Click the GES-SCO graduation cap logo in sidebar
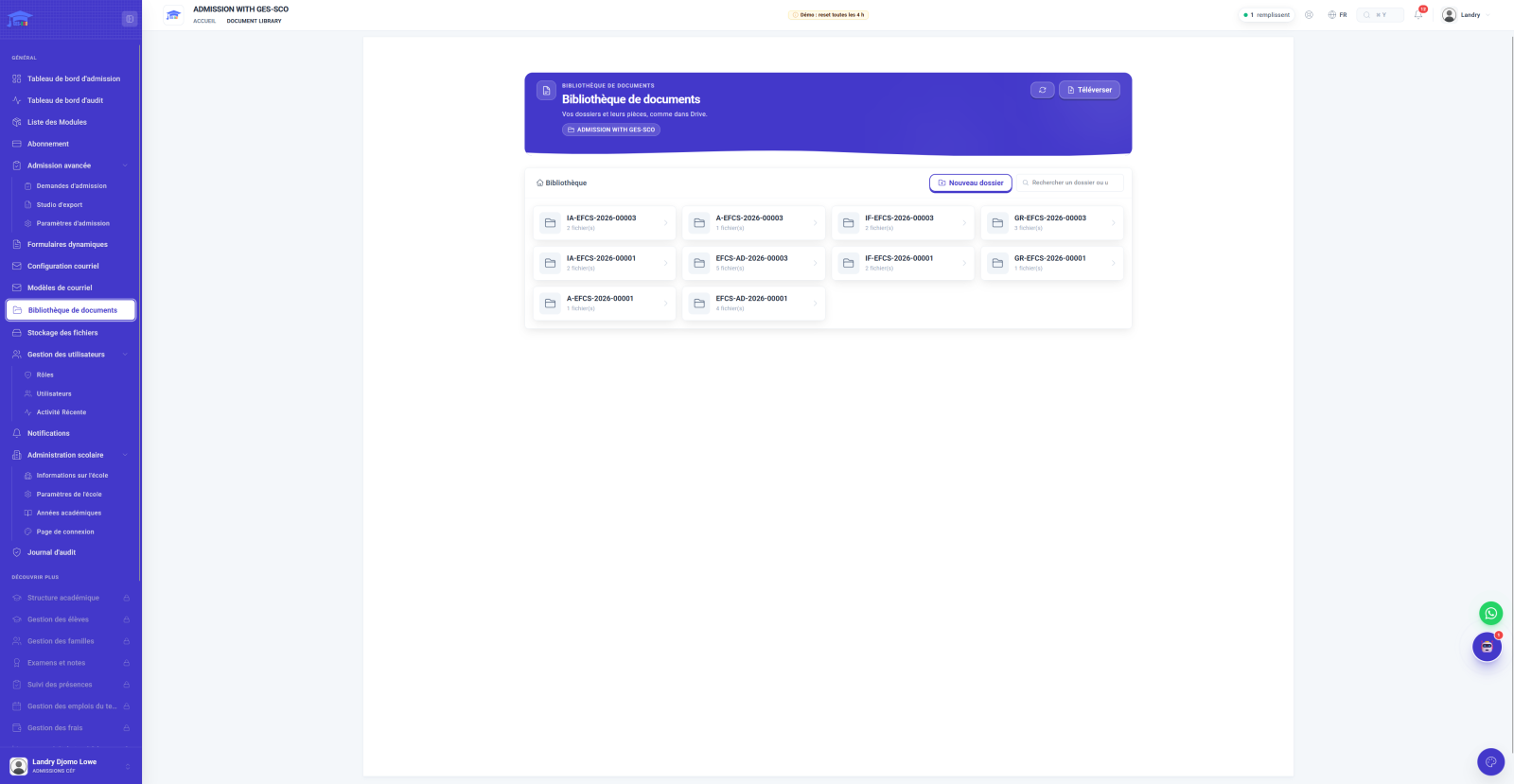This screenshot has width=1514, height=784. click(x=20, y=18)
